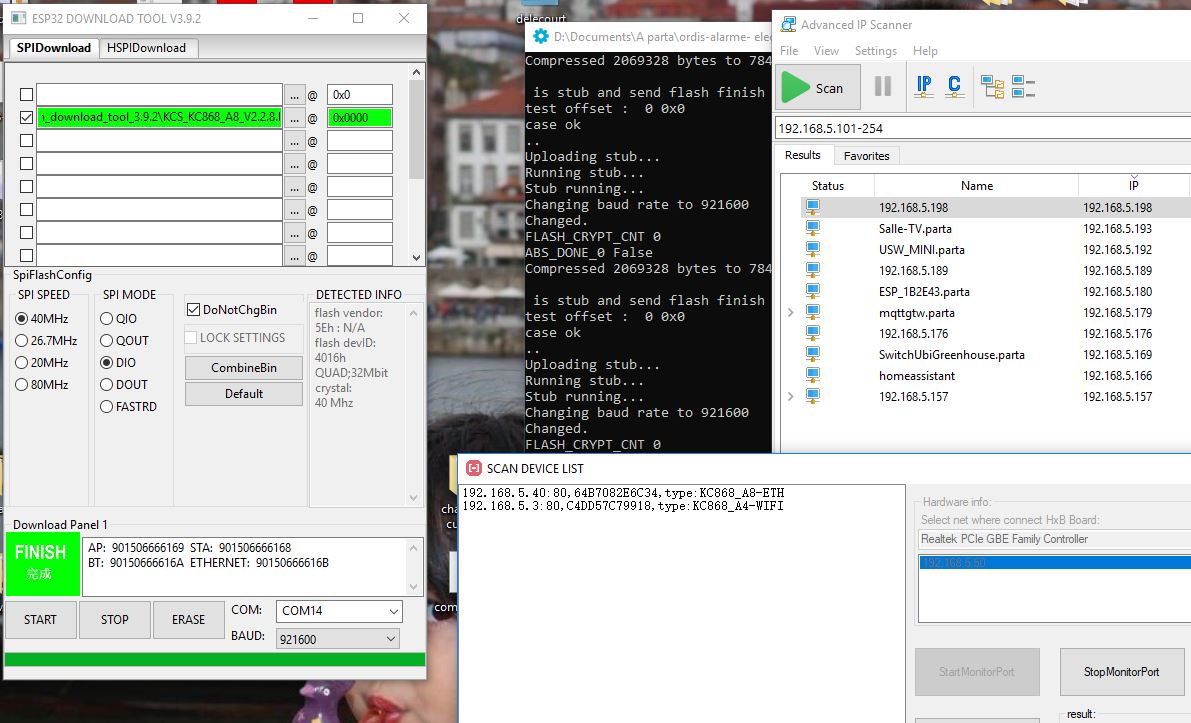The height and width of the screenshot is (723, 1191).
Task: Click the class C subnet icon
Action: click(x=954, y=87)
